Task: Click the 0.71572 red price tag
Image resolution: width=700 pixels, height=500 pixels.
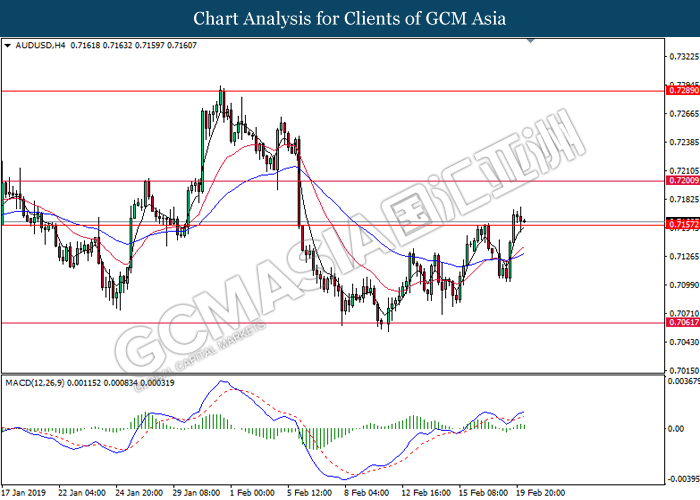Action: [682, 225]
